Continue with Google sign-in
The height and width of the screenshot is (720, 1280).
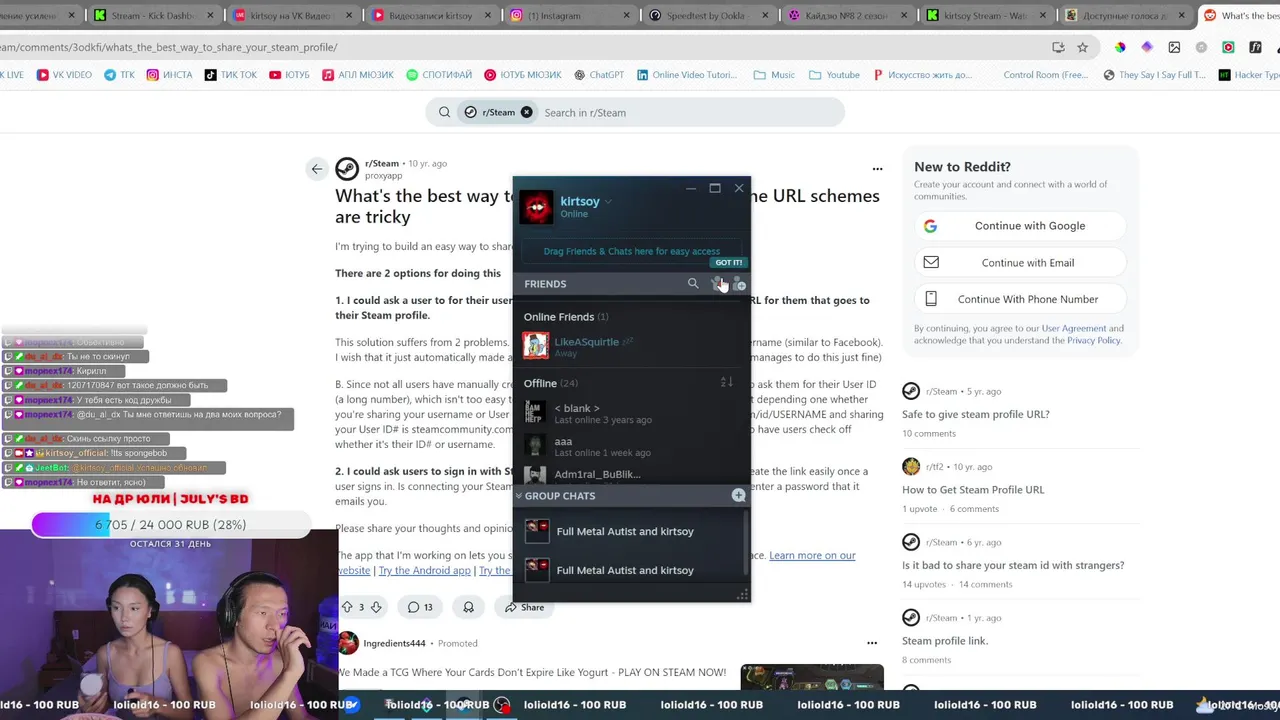pos(1020,226)
